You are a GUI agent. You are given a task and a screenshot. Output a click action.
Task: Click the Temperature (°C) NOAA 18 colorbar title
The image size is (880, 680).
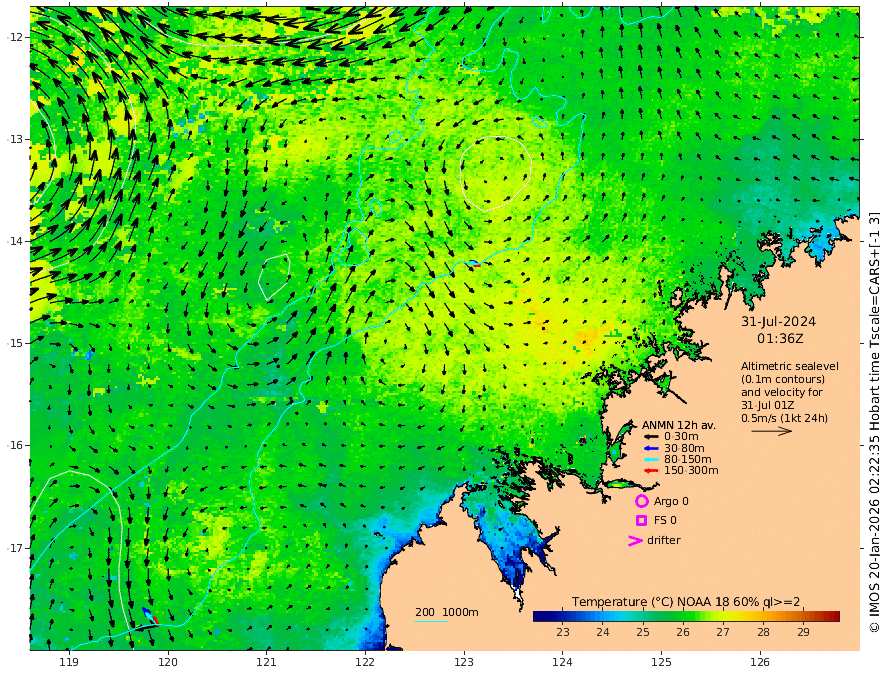(x=686, y=603)
